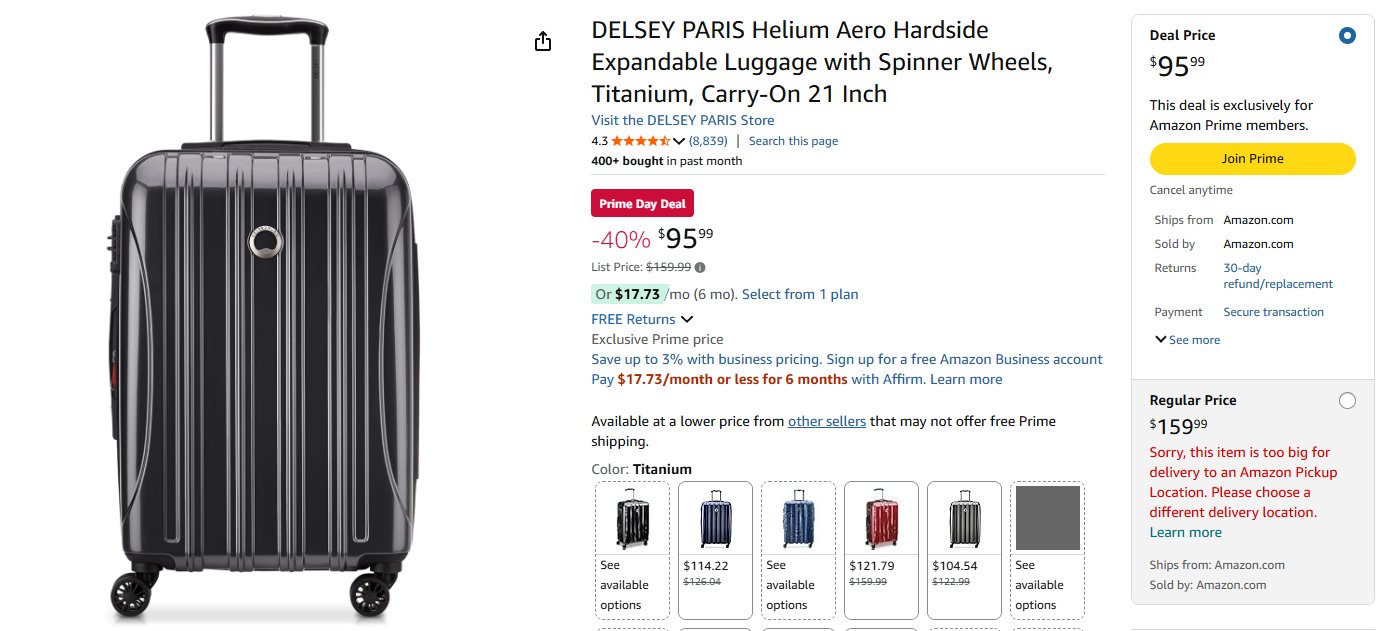1380x631 pixels.
Task: Click Select from 1 plan link
Action: [x=800, y=294]
